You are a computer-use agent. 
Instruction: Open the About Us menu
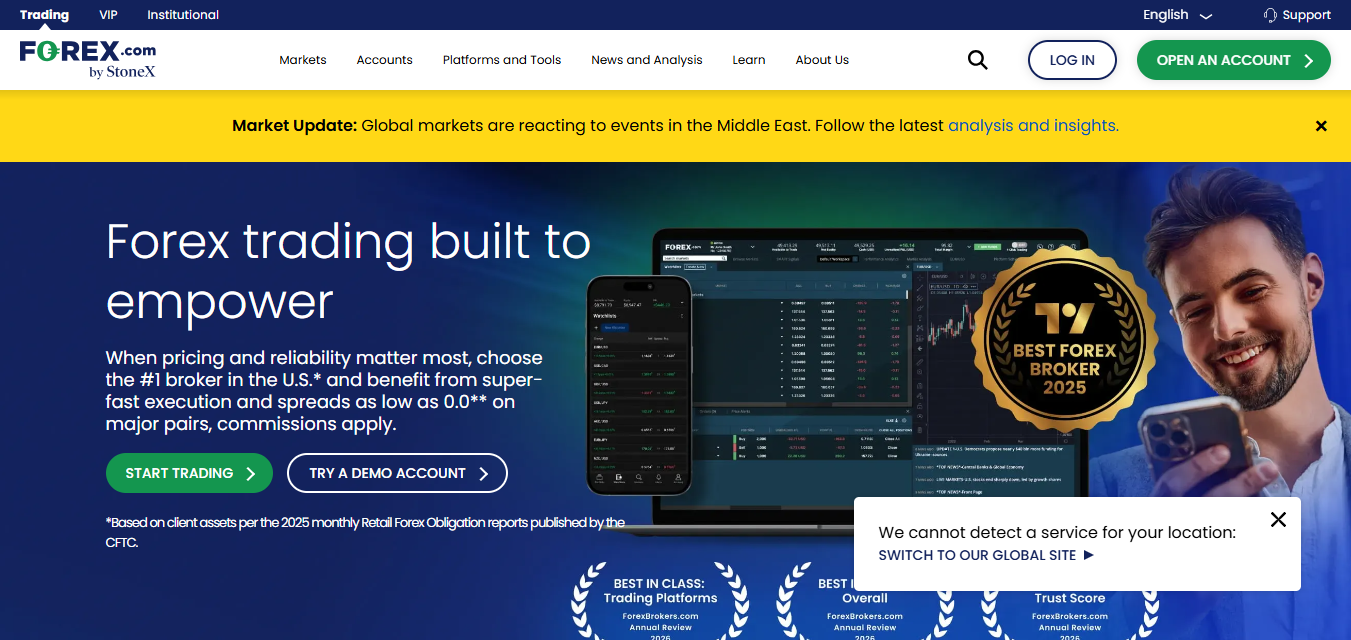tap(822, 60)
